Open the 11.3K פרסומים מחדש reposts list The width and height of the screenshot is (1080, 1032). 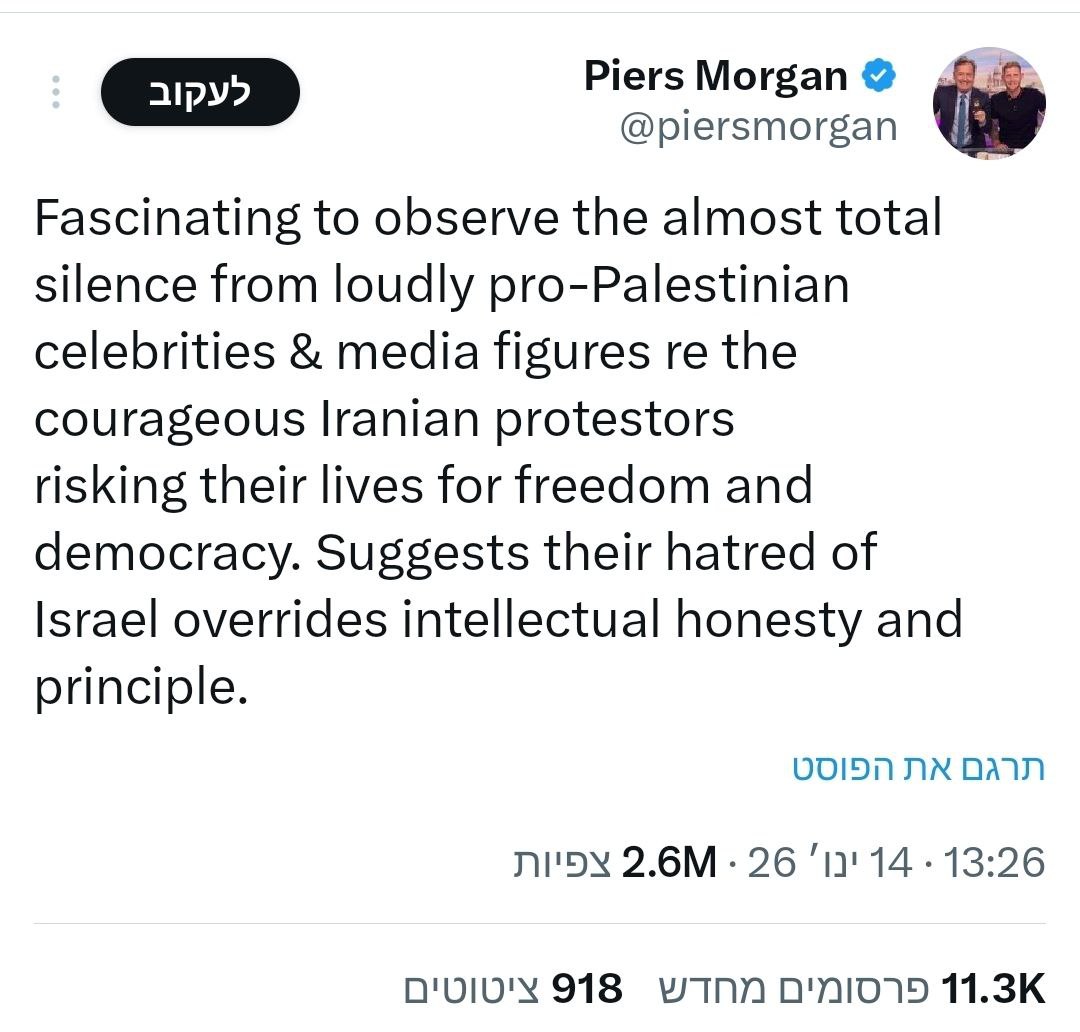coord(852,989)
